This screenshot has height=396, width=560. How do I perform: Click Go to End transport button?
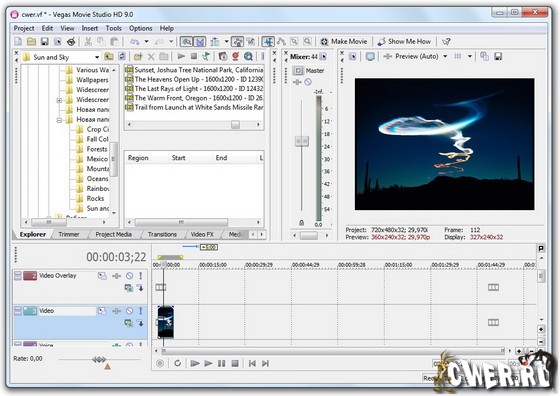coord(265,364)
